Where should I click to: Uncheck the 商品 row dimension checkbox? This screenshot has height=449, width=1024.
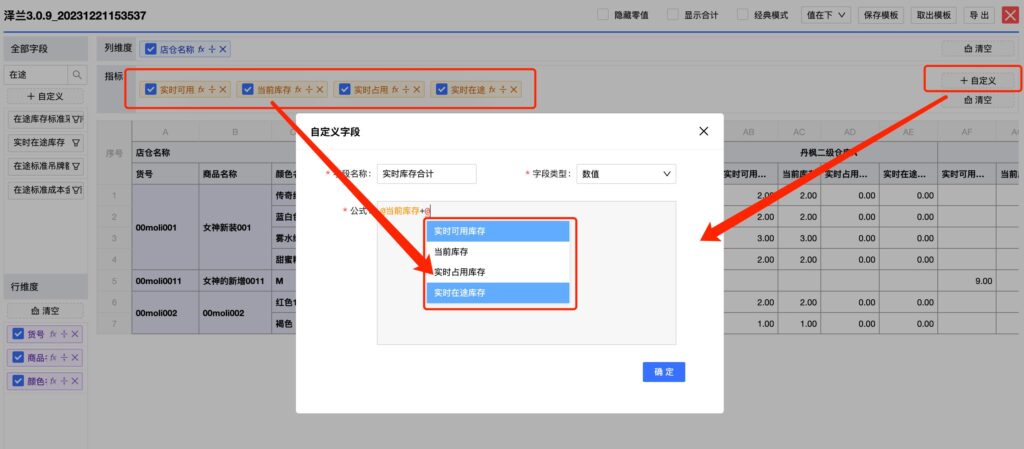point(18,358)
